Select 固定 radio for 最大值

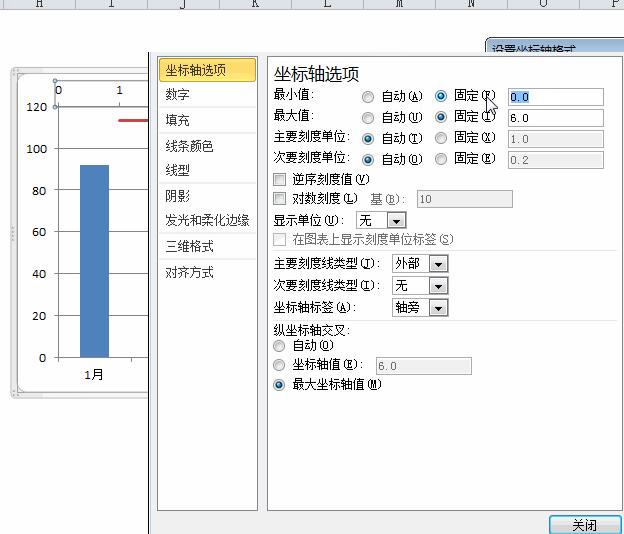(441, 118)
